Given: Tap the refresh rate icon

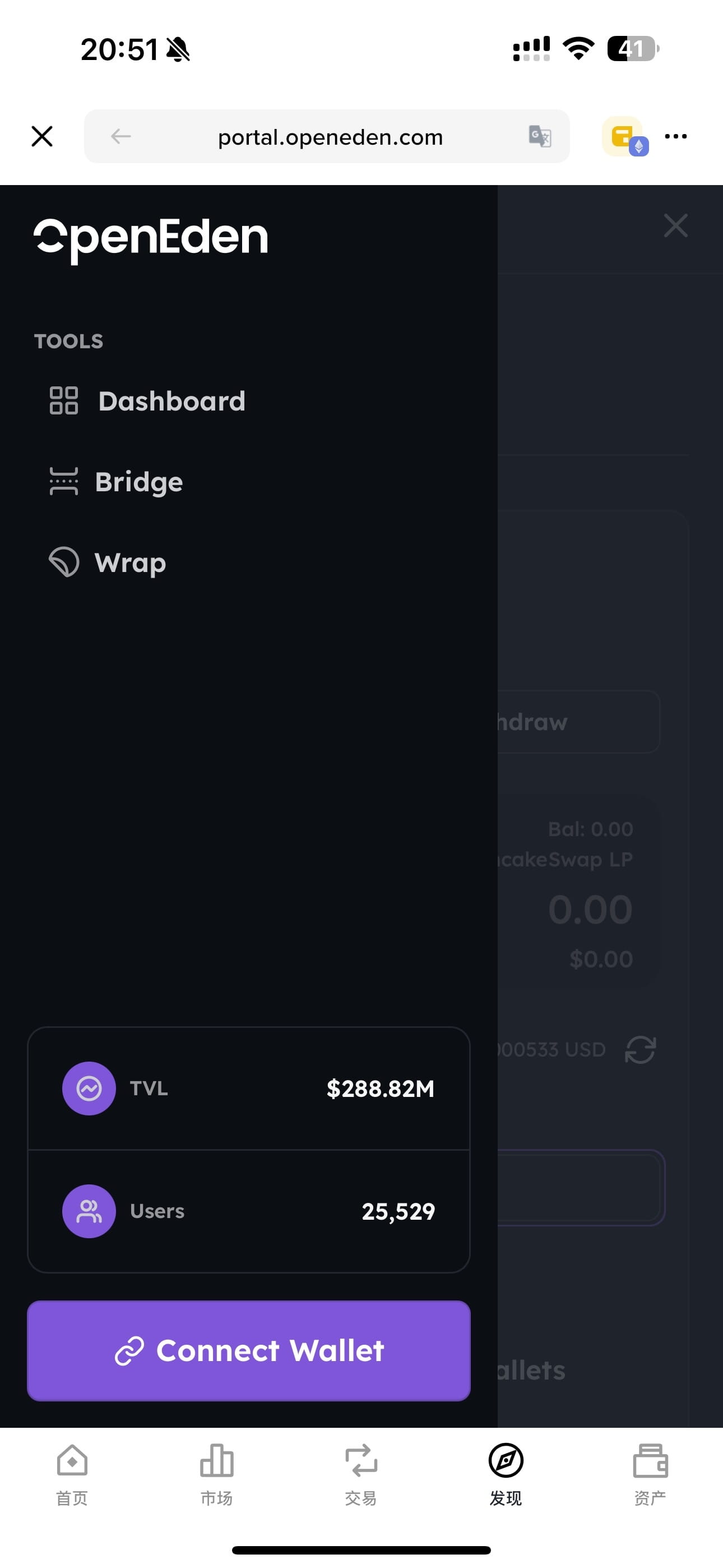Looking at the screenshot, I should click(640, 1050).
